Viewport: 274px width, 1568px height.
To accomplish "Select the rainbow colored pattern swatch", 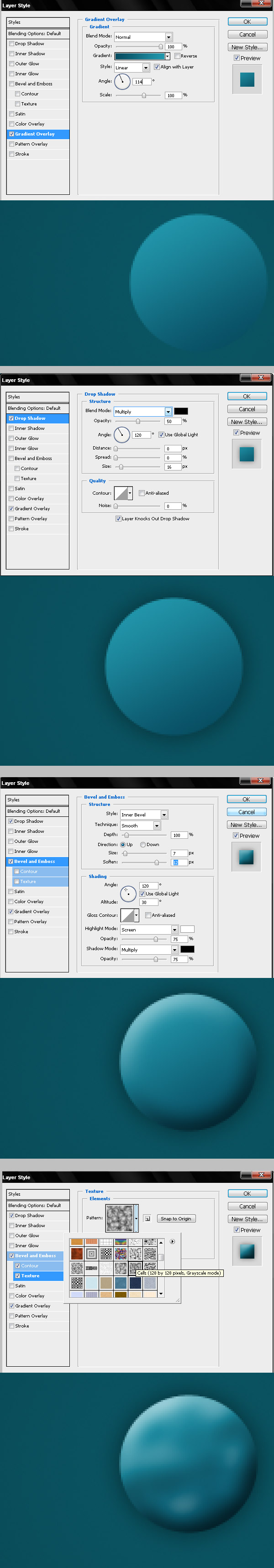I will tap(121, 1242).
